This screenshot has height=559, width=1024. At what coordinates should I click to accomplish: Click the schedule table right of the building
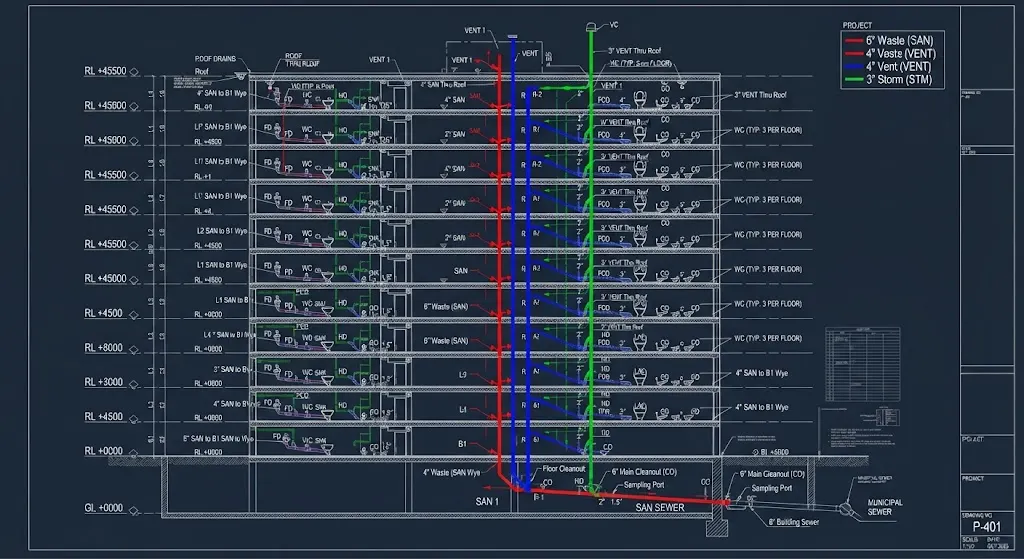pyautogui.click(x=862, y=364)
